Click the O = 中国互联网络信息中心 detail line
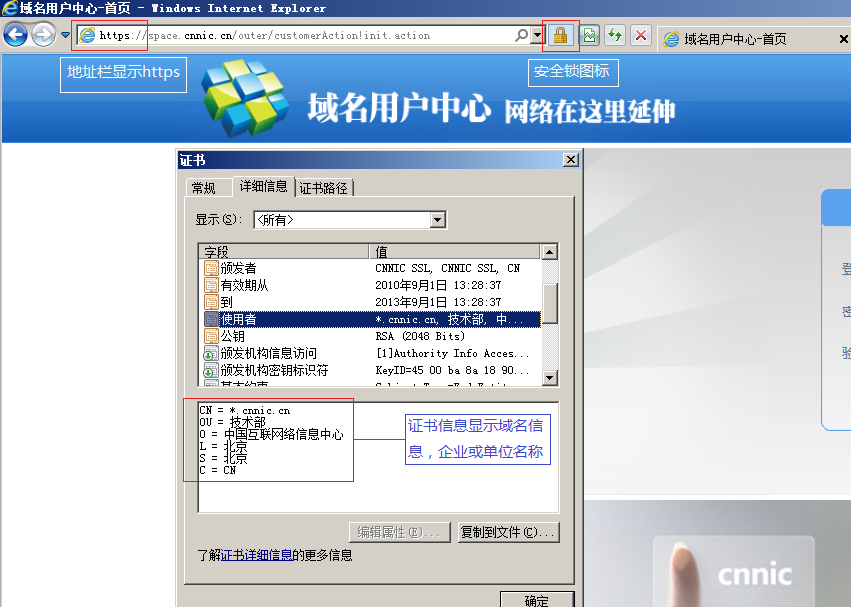This screenshot has width=851, height=607. [x=271, y=434]
